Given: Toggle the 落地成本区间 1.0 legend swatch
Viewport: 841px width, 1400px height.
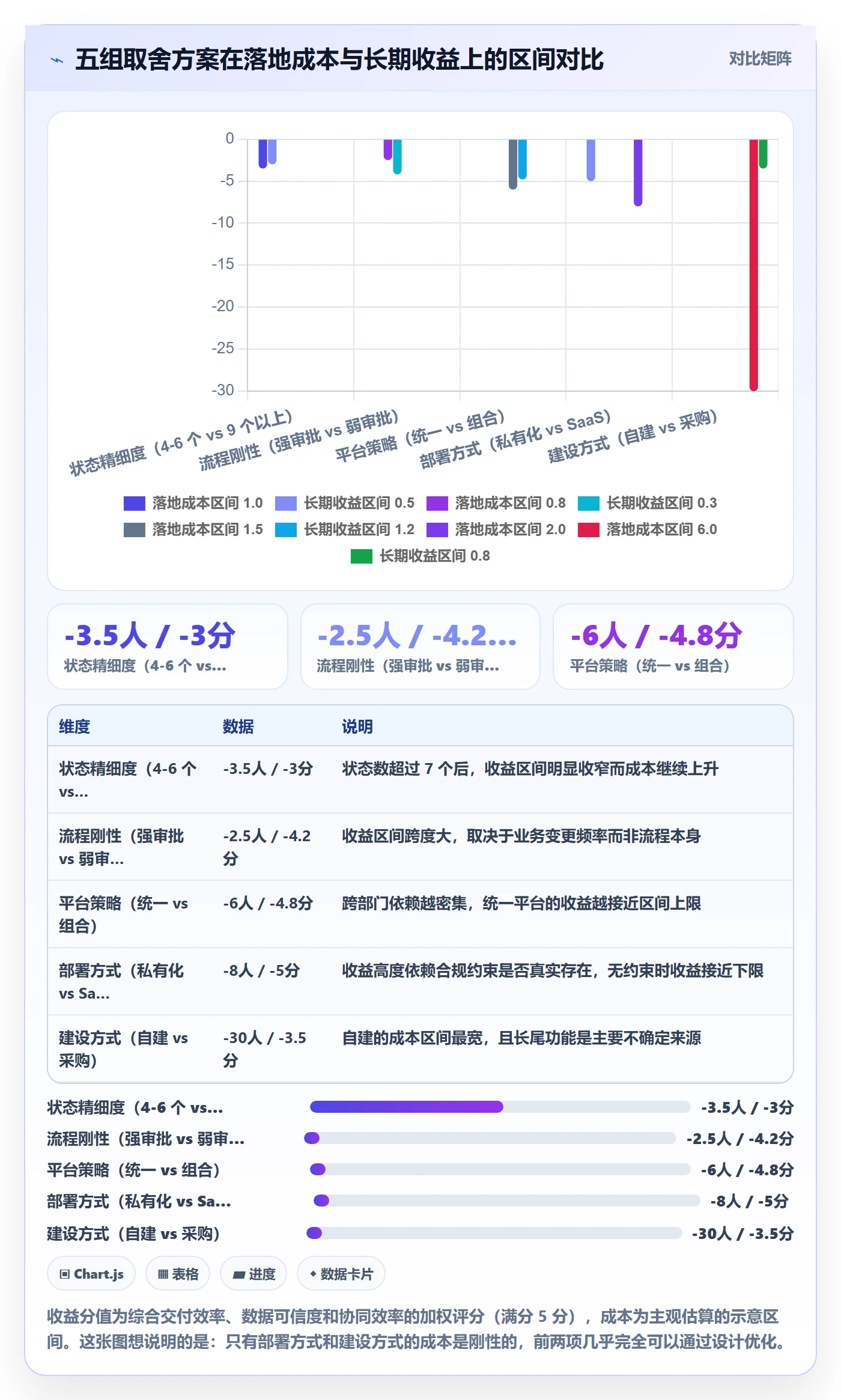Looking at the screenshot, I should coord(134,503).
